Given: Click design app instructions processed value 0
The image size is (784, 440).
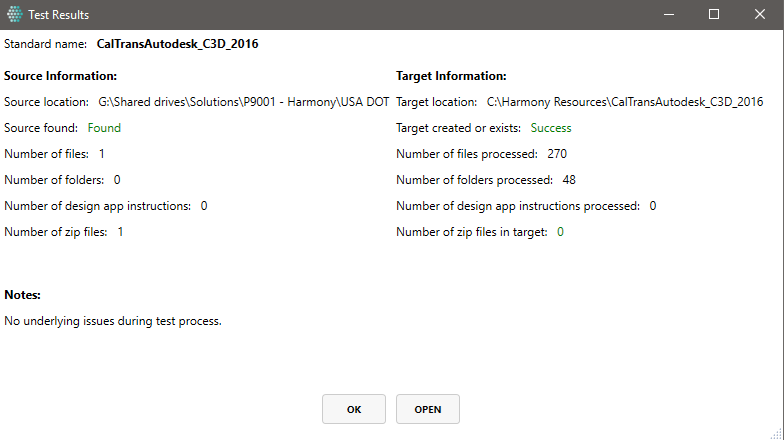Looking at the screenshot, I should point(653,206).
